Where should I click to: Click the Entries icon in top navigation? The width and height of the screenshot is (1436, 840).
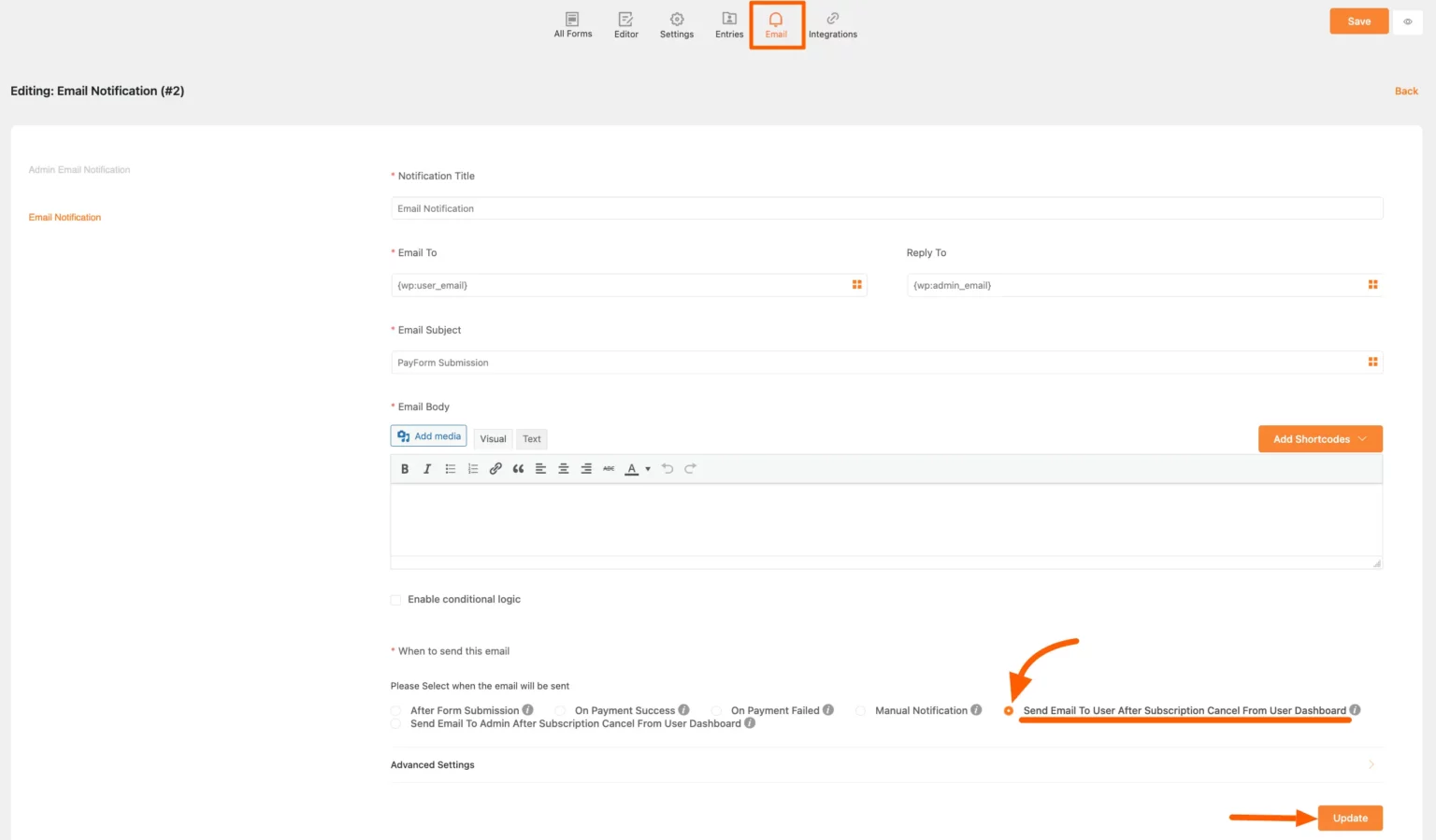point(728,24)
